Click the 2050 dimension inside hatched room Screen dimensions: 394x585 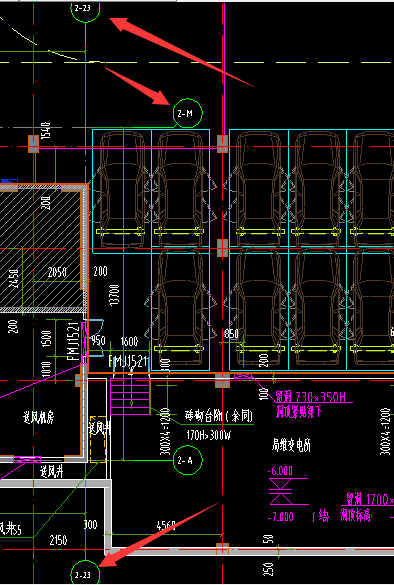[x=57, y=272]
